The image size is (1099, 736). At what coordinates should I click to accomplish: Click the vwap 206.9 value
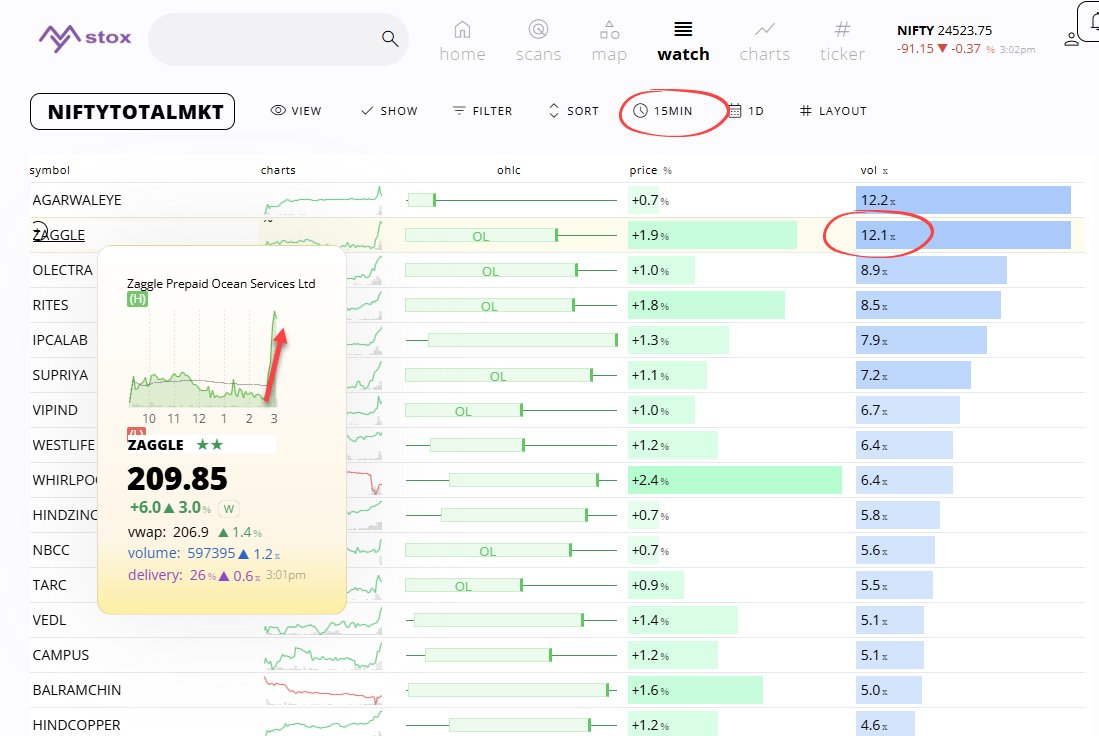tap(191, 532)
